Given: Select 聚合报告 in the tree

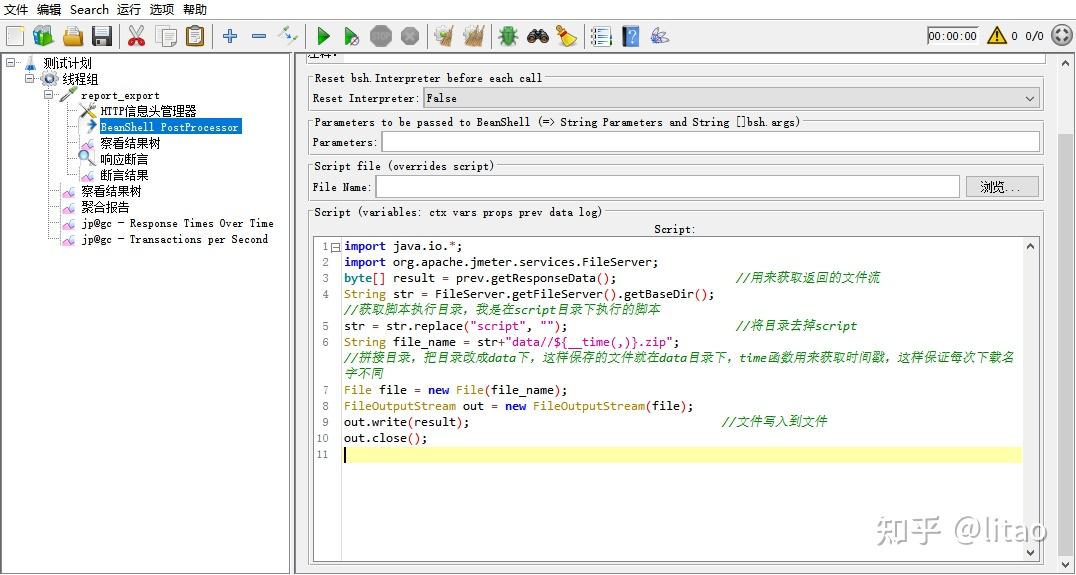Looking at the screenshot, I should coord(105,207).
